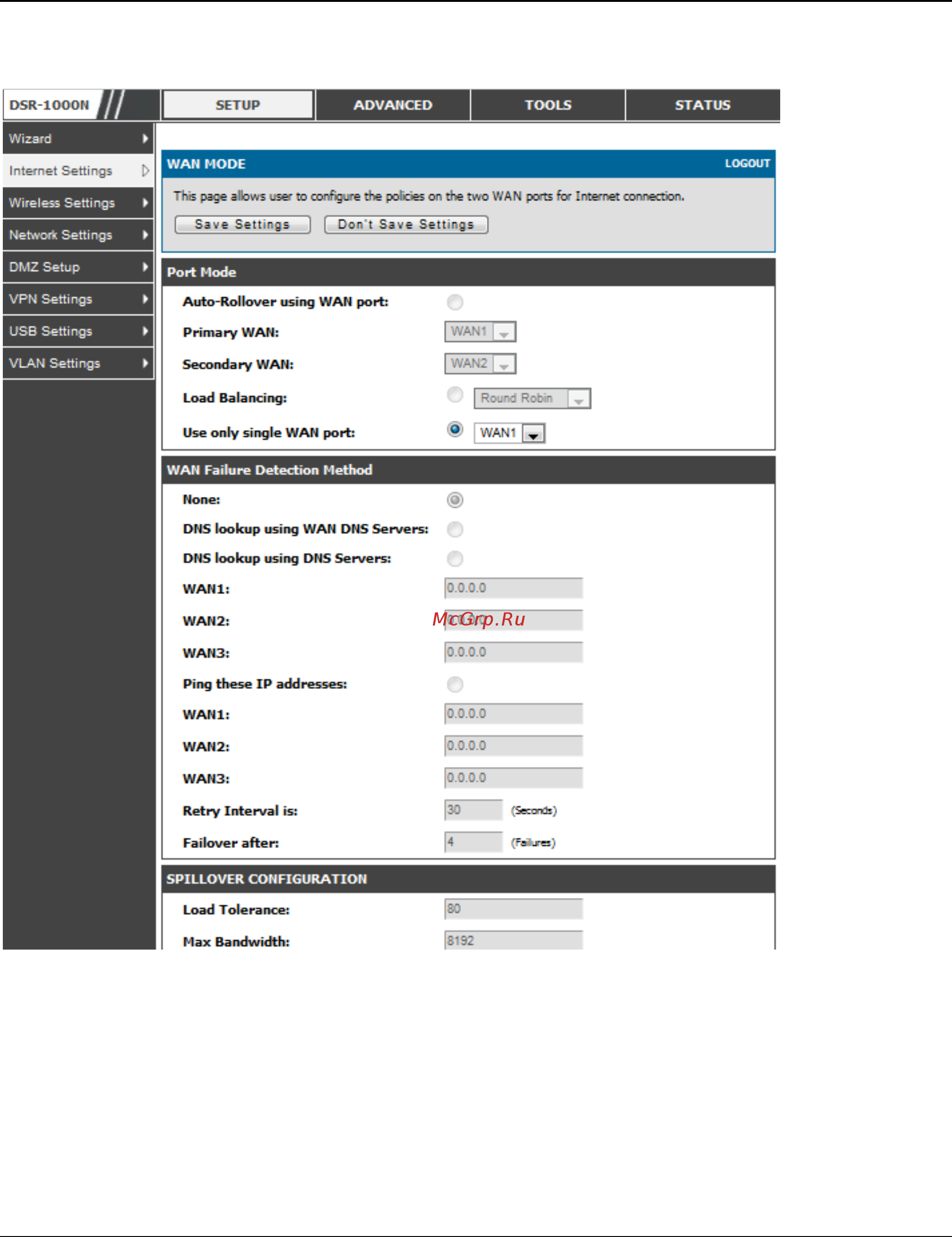Click the DNS lookup WAN2 address field
Image resolution: width=952 pixels, height=1237 pixels.
click(514, 620)
